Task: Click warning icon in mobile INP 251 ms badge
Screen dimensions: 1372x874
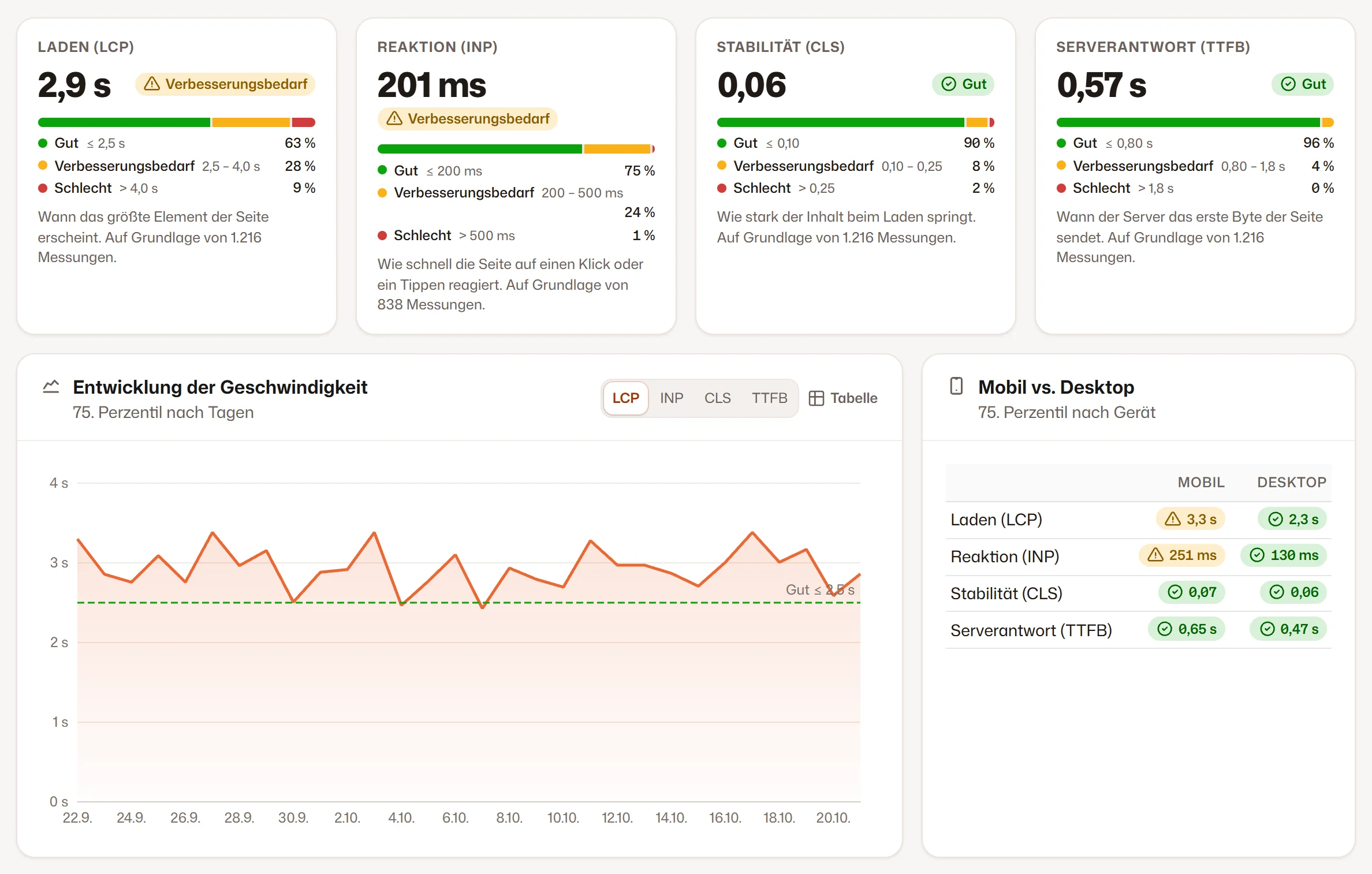Action: pos(1155,555)
